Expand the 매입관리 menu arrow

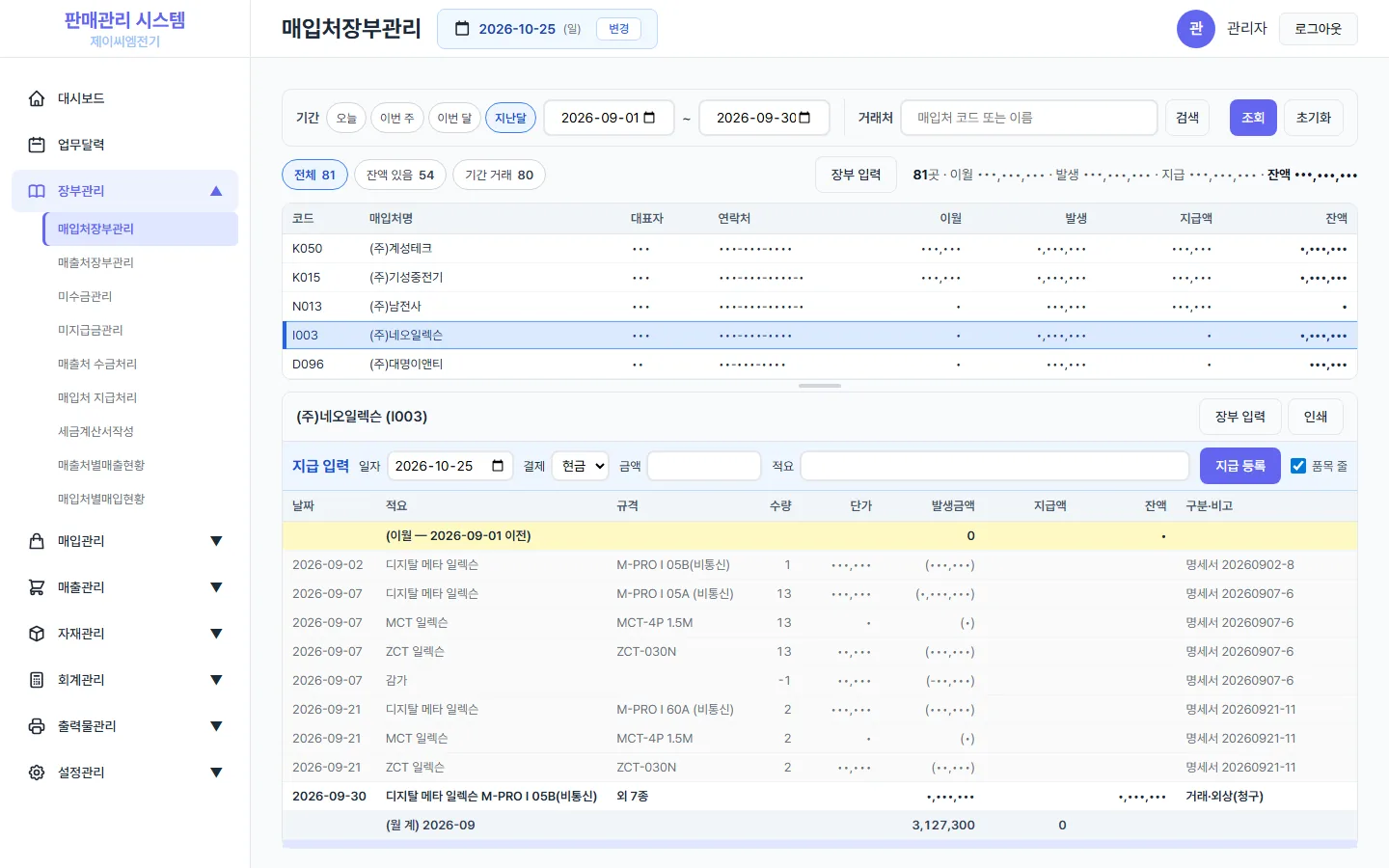click(216, 541)
